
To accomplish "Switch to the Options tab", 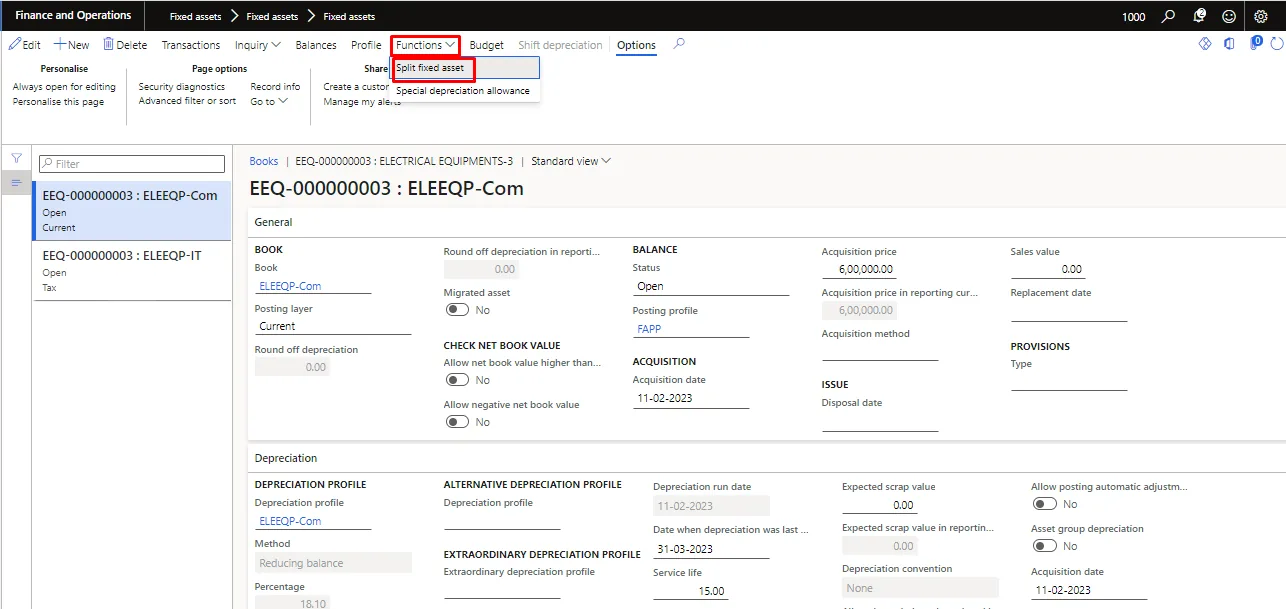I will point(636,45).
